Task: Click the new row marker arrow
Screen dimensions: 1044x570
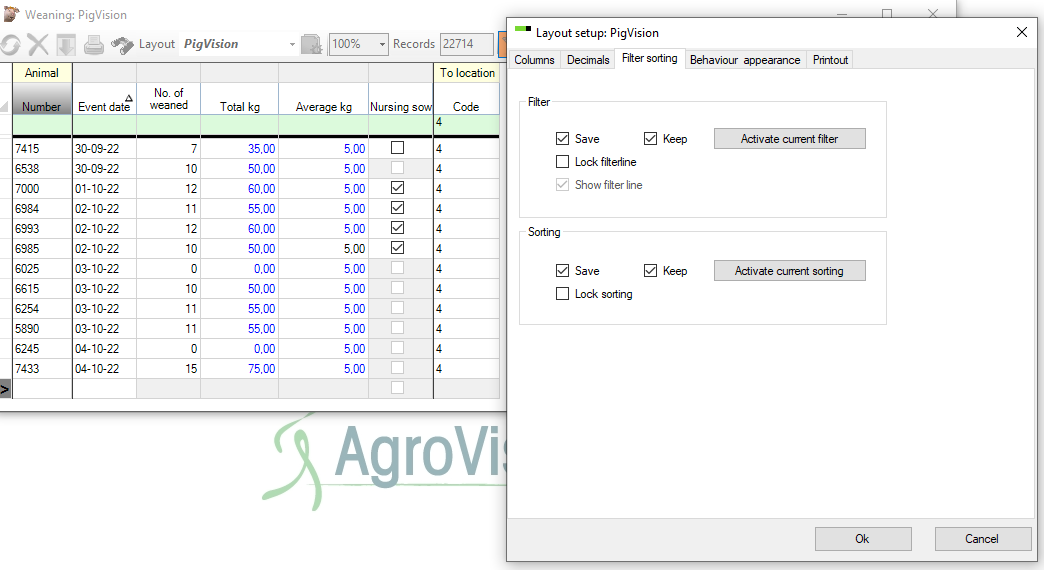Action: point(5,389)
